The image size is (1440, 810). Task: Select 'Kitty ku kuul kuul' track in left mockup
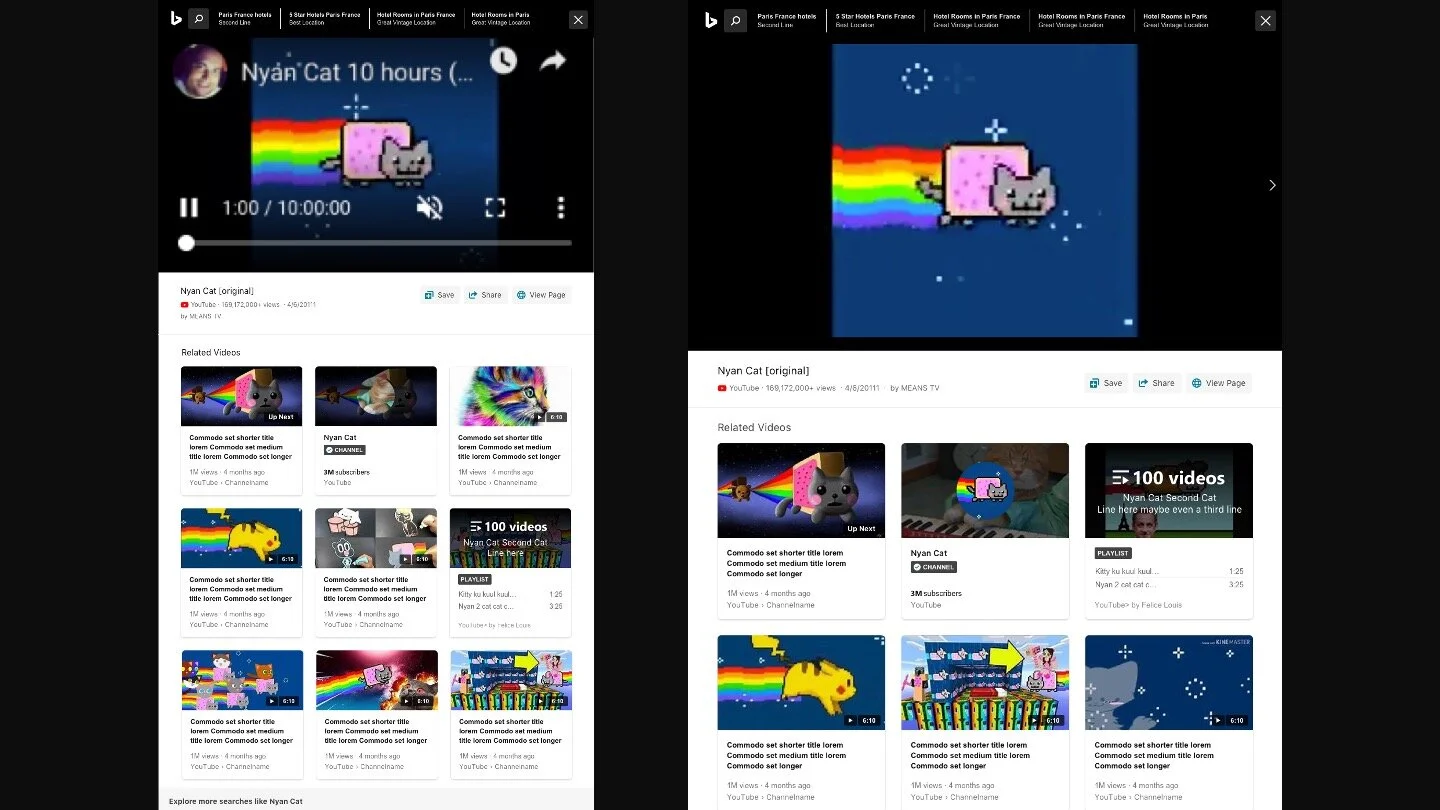click(510, 594)
